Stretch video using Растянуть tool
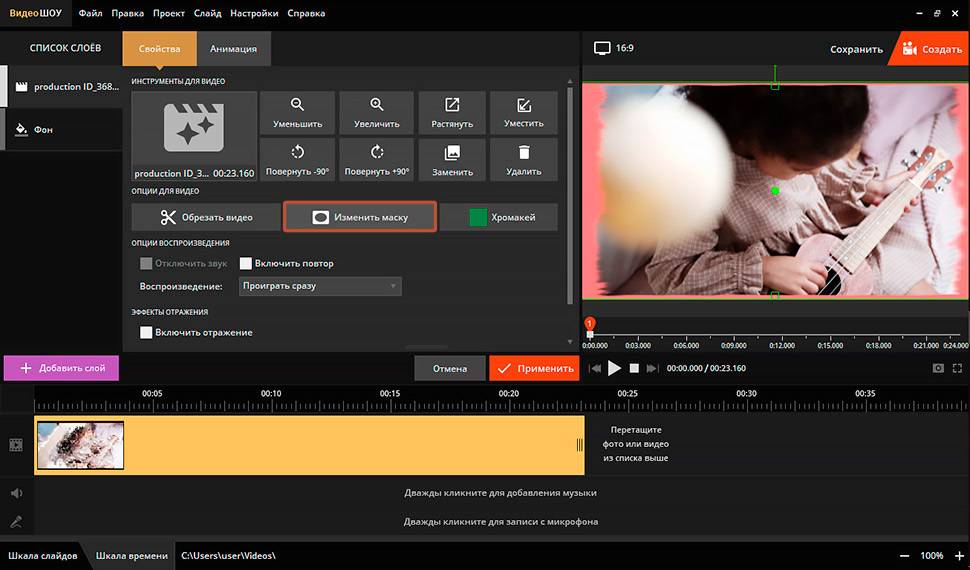970x570 pixels. click(x=452, y=113)
